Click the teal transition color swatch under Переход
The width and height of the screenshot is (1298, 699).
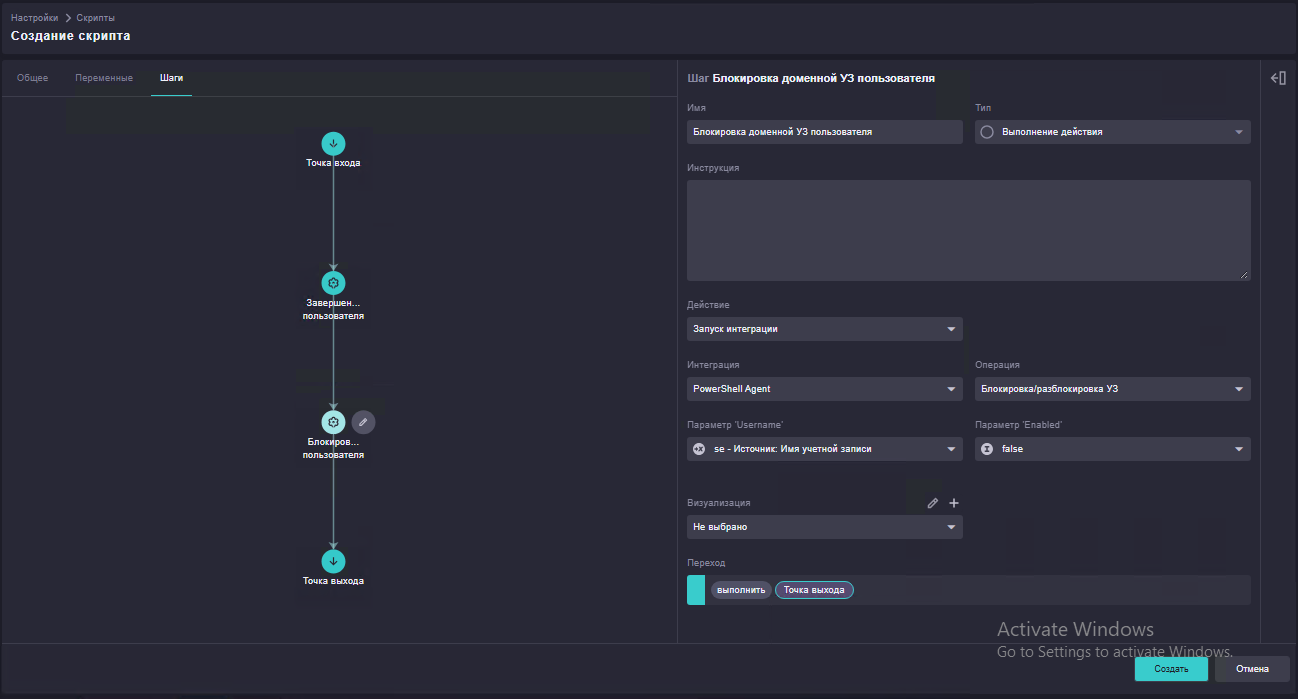pyautogui.click(x=696, y=590)
